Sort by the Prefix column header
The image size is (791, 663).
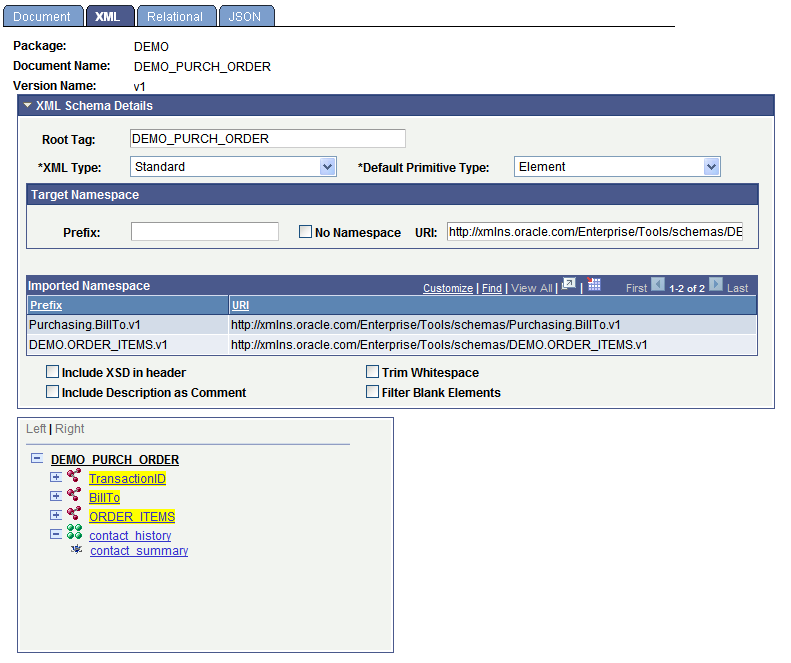(x=46, y=305)
